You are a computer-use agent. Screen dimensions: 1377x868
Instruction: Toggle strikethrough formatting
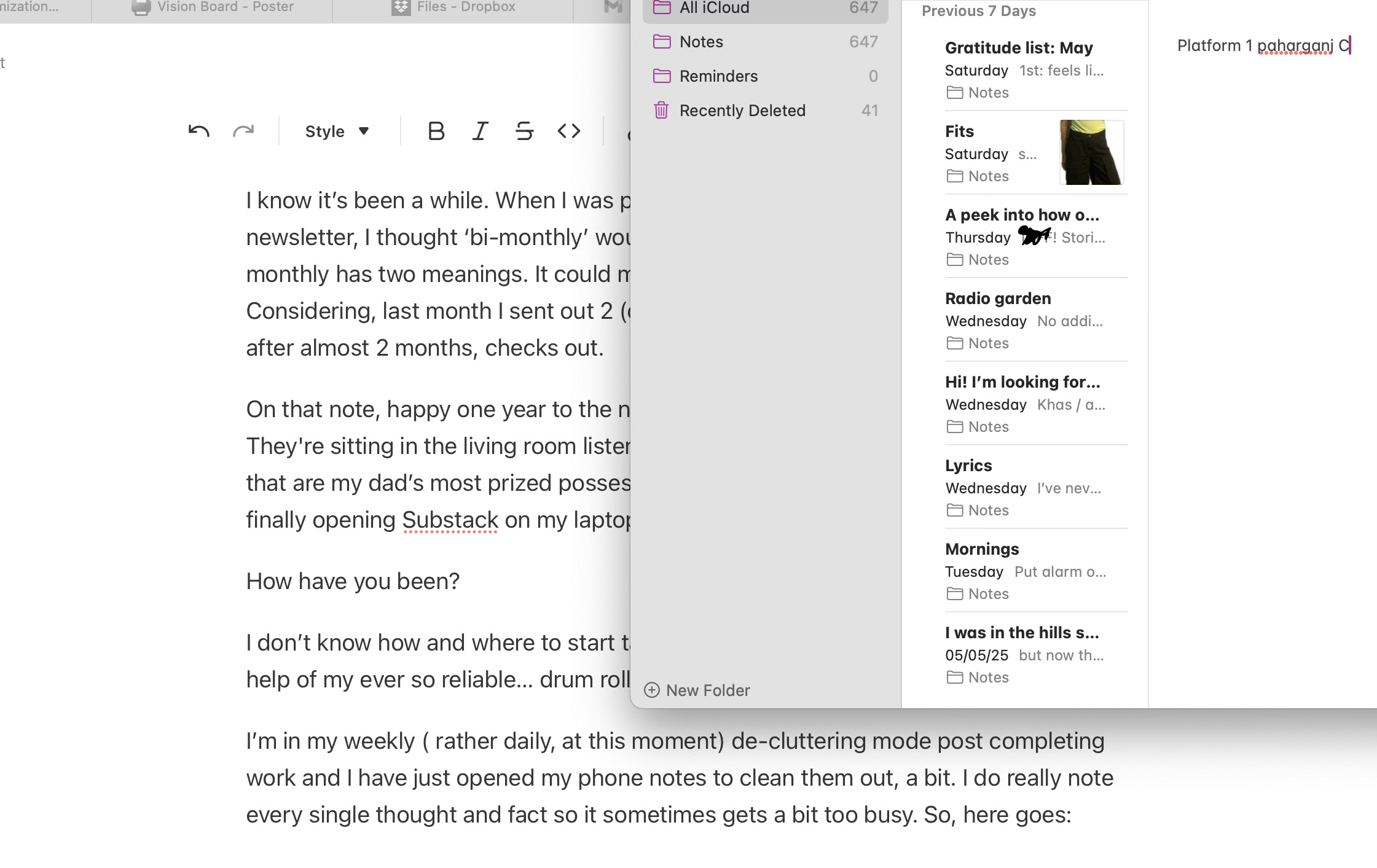pyautogui.click(x=524, y=131)
